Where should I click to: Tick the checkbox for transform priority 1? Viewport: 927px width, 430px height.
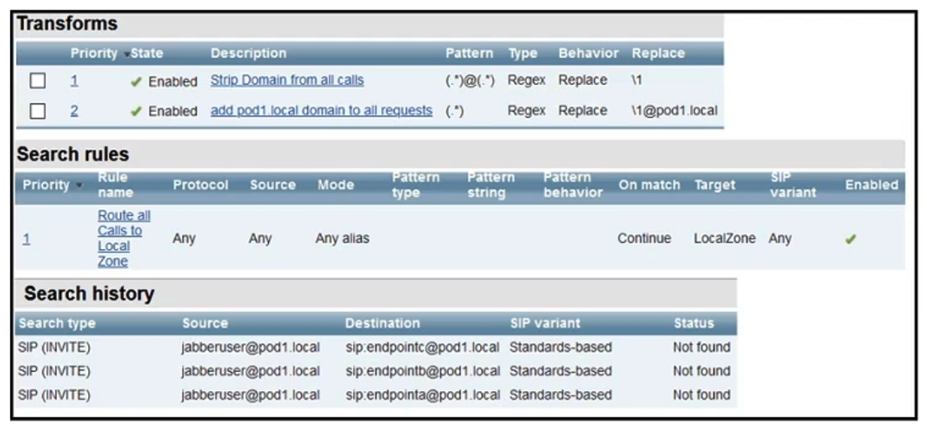[x=37, y=80]
